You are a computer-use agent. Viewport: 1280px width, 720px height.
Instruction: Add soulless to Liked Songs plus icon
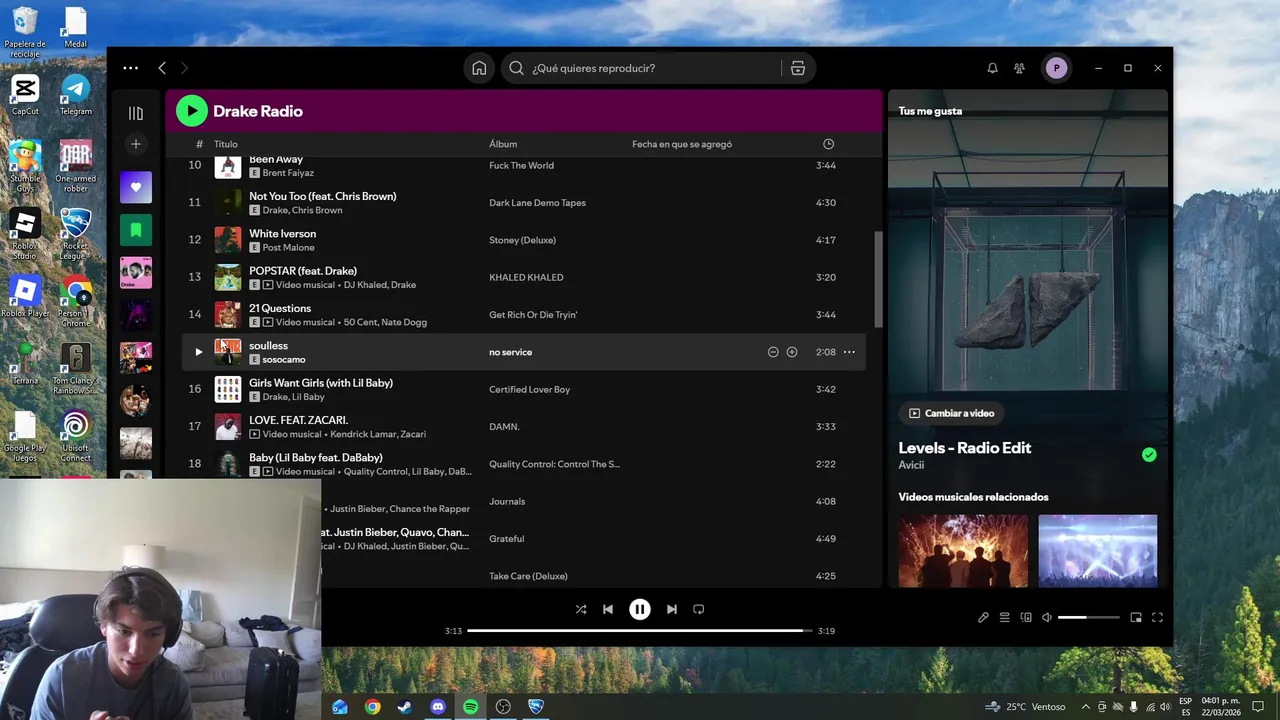(x=792, y=352)
